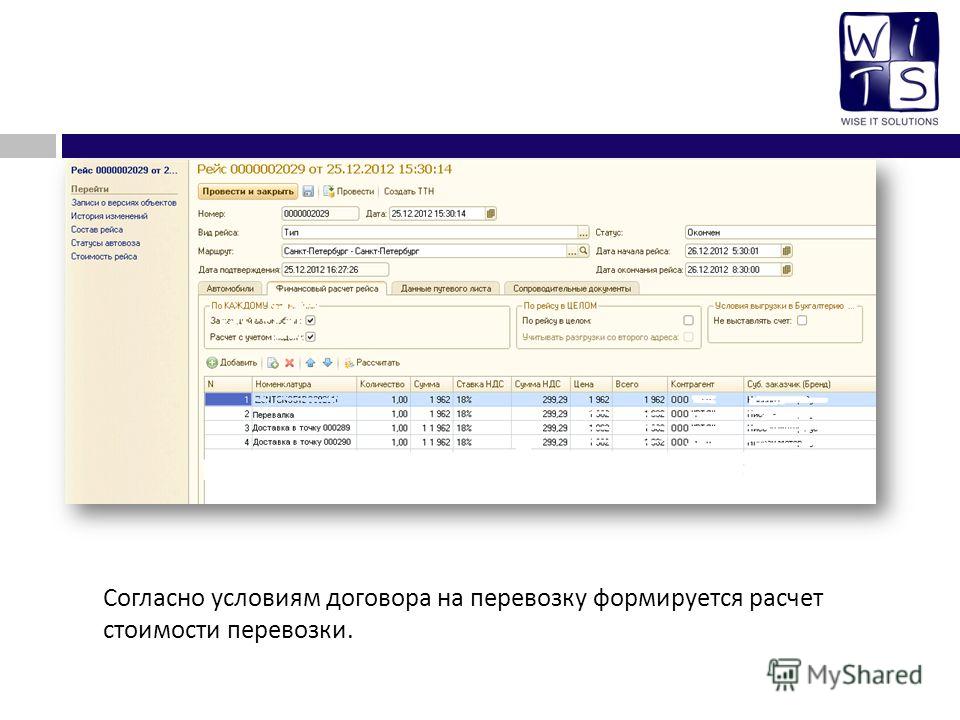The width and height of the screenshot is (960, 720).
Task: Enable the Не выставлять счет checkbox
Action: [x=802, y=320]
